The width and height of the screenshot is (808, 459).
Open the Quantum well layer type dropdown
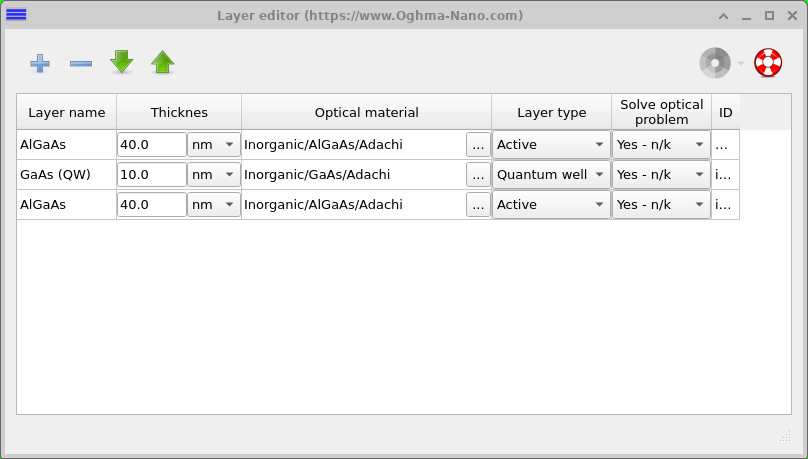click(x=551, y=175)
